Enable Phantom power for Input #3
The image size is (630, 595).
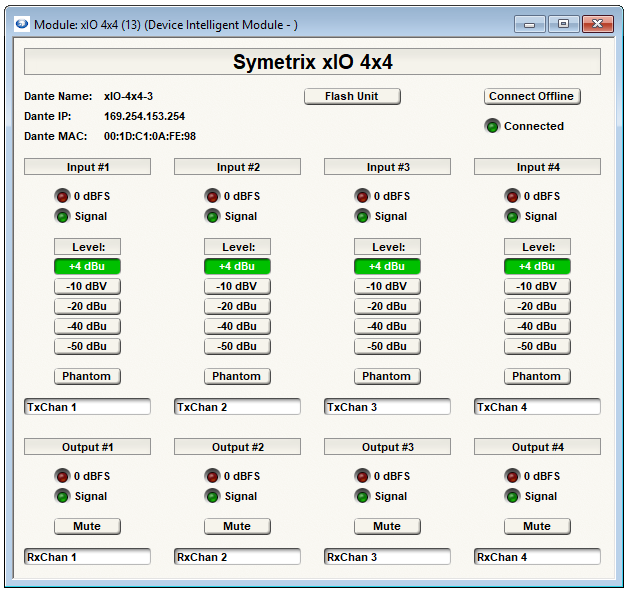pos(387,376)
